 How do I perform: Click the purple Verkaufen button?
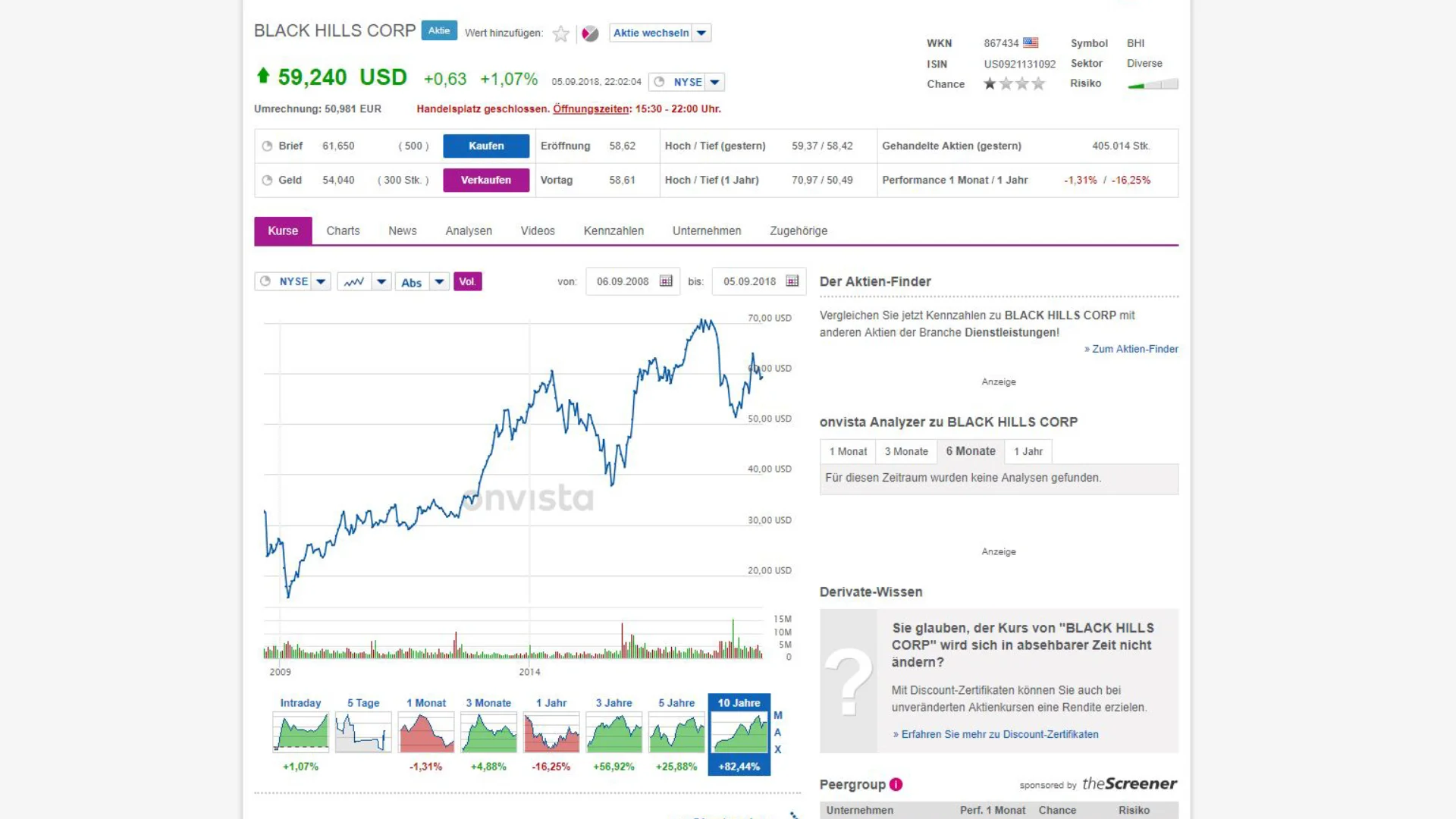pyautogui.click(x=486, y=180)
